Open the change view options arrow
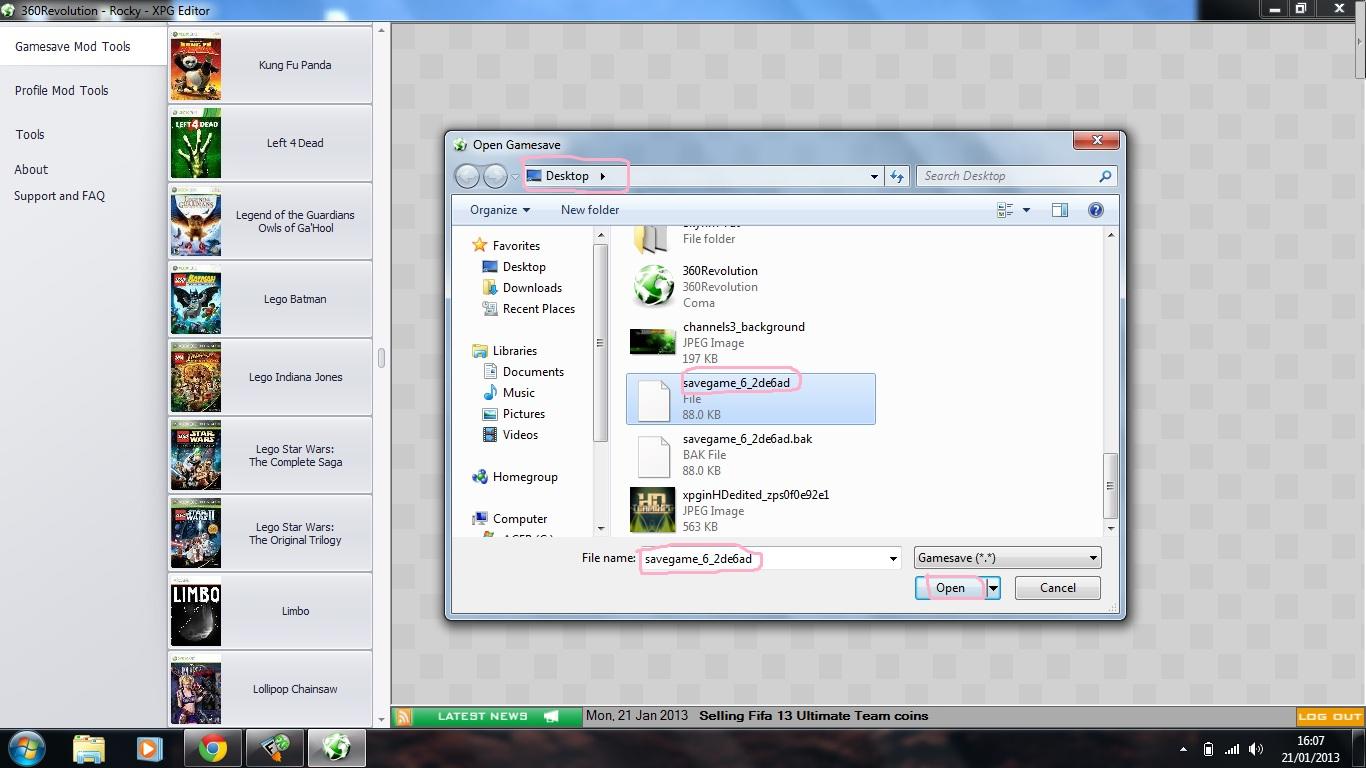This screenshot has height=768, width=1366. point(1026,210)
